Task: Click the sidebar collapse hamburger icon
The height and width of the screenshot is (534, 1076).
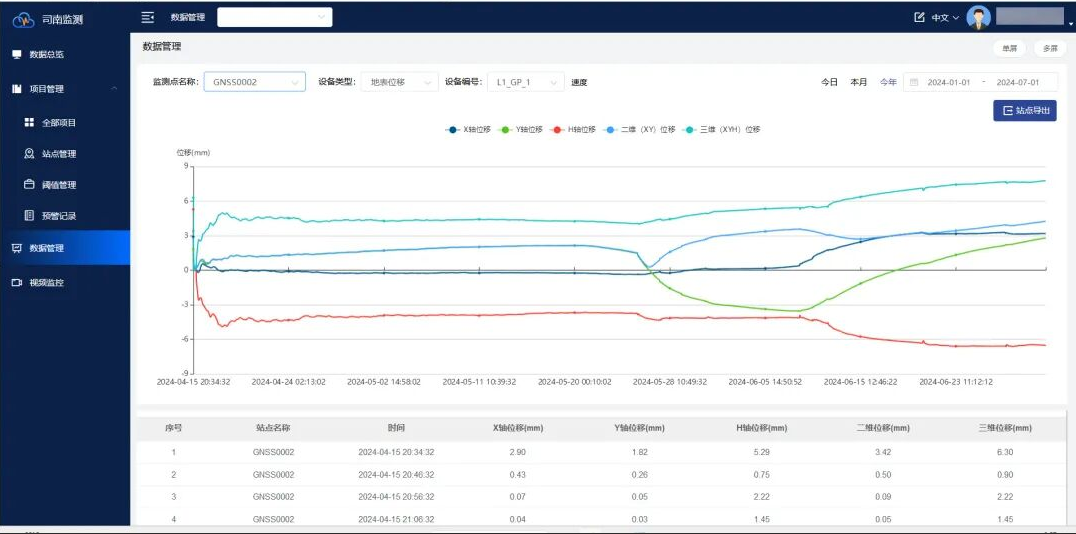Action: [148, 17]
